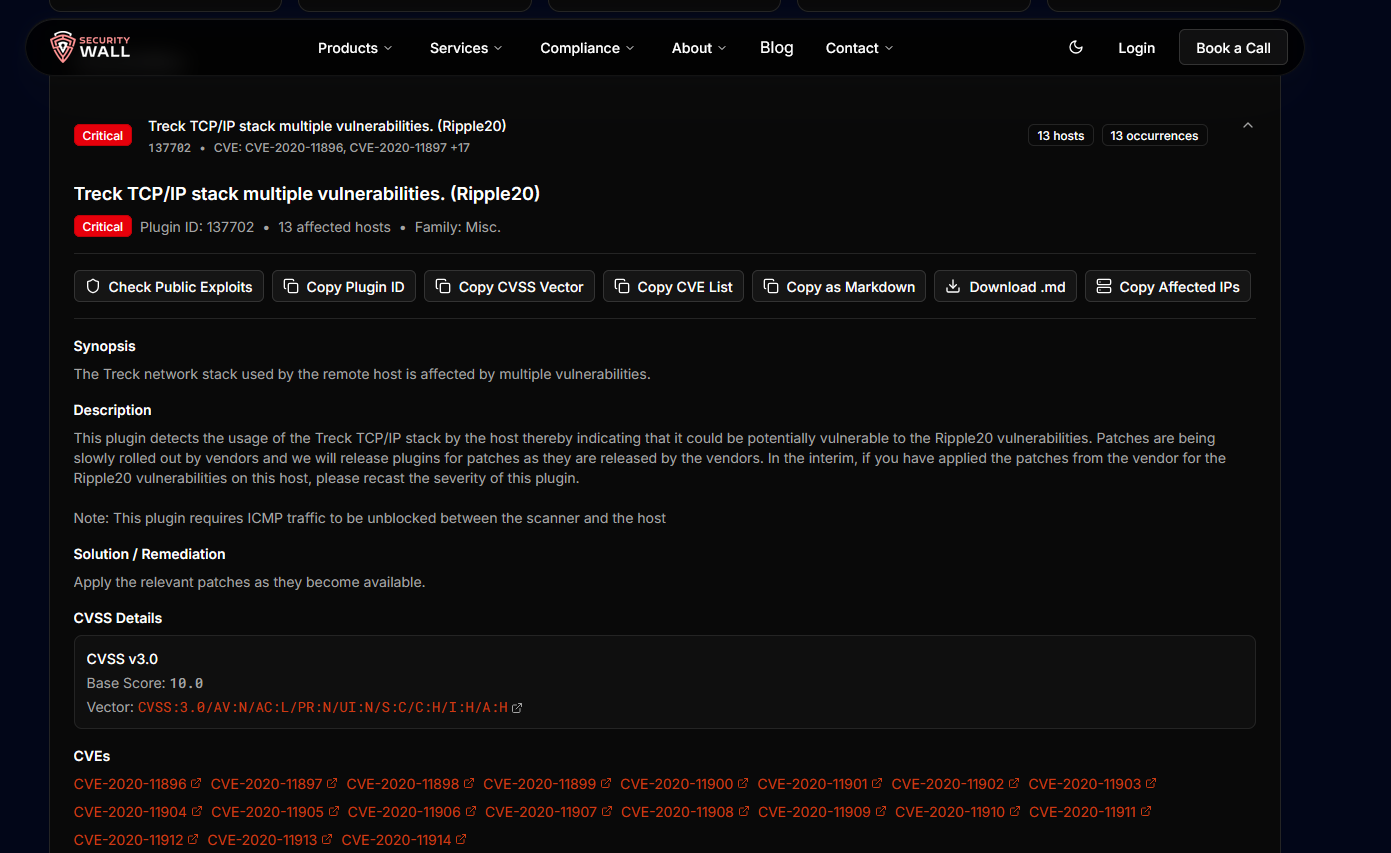The width and height of the screenshot is (1391, 853).
Task: Click the external link icon next to CVE-2020-11914
Action: point(461,840)
